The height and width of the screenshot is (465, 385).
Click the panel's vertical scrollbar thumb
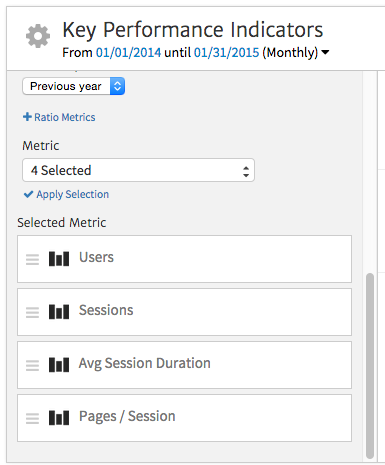tap(370, 366)
